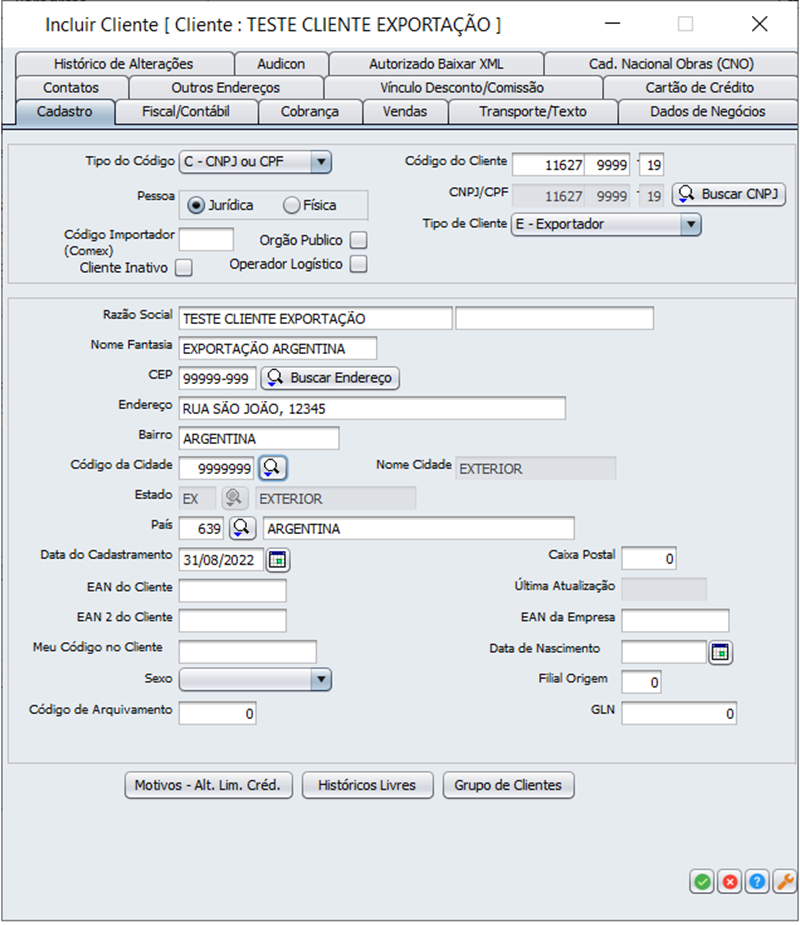The image size is (800, 925).
Task: Click the Históricos Livres button
Action: [367, 785]
